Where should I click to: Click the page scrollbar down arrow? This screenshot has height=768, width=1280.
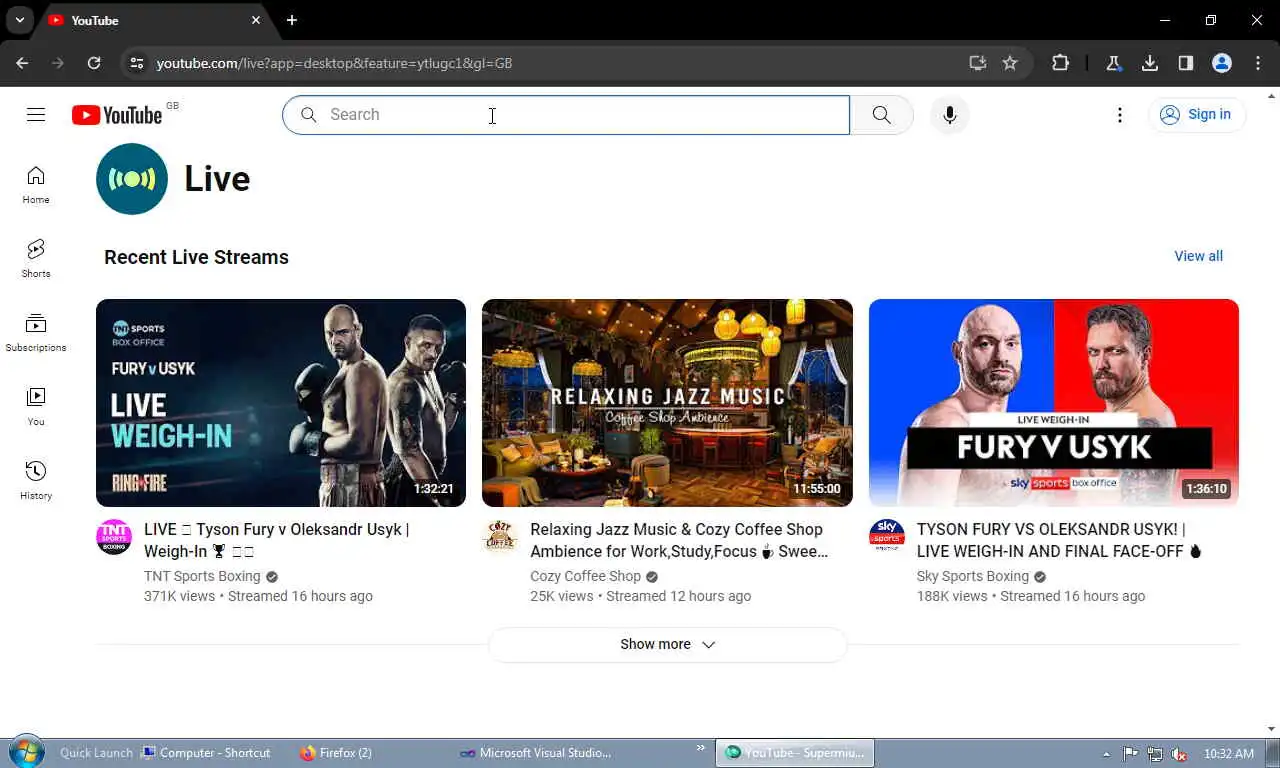point(1272,729)
